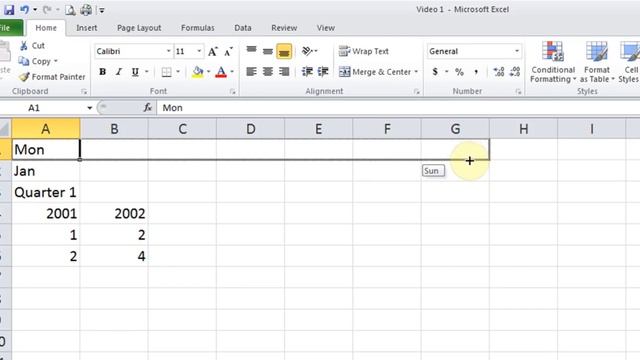Open Number dialog launcher
The height and width of the screenshot is (360, 640).
point(518,91)
